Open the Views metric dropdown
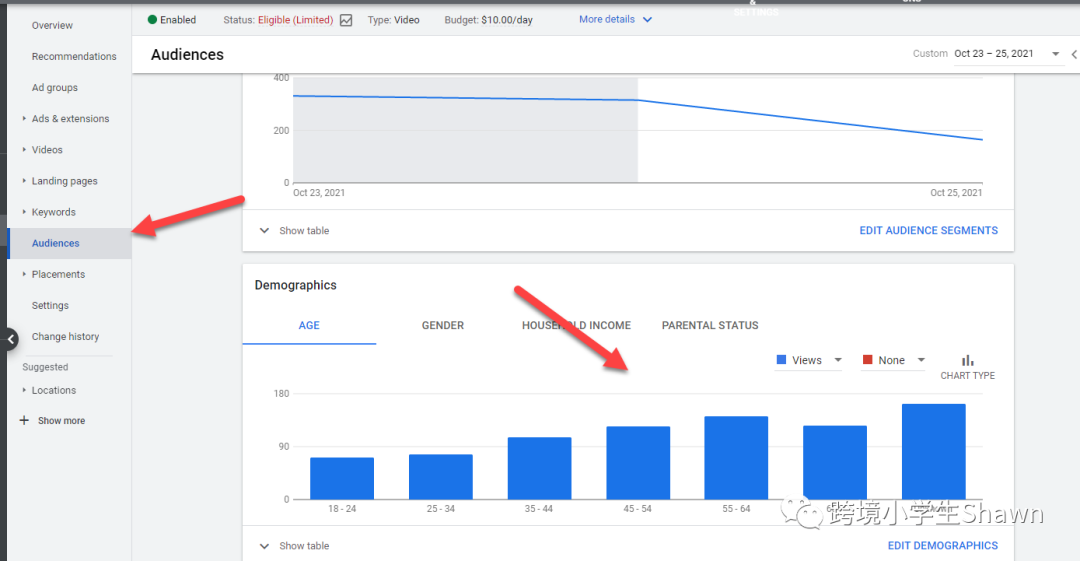 [837, 361]
